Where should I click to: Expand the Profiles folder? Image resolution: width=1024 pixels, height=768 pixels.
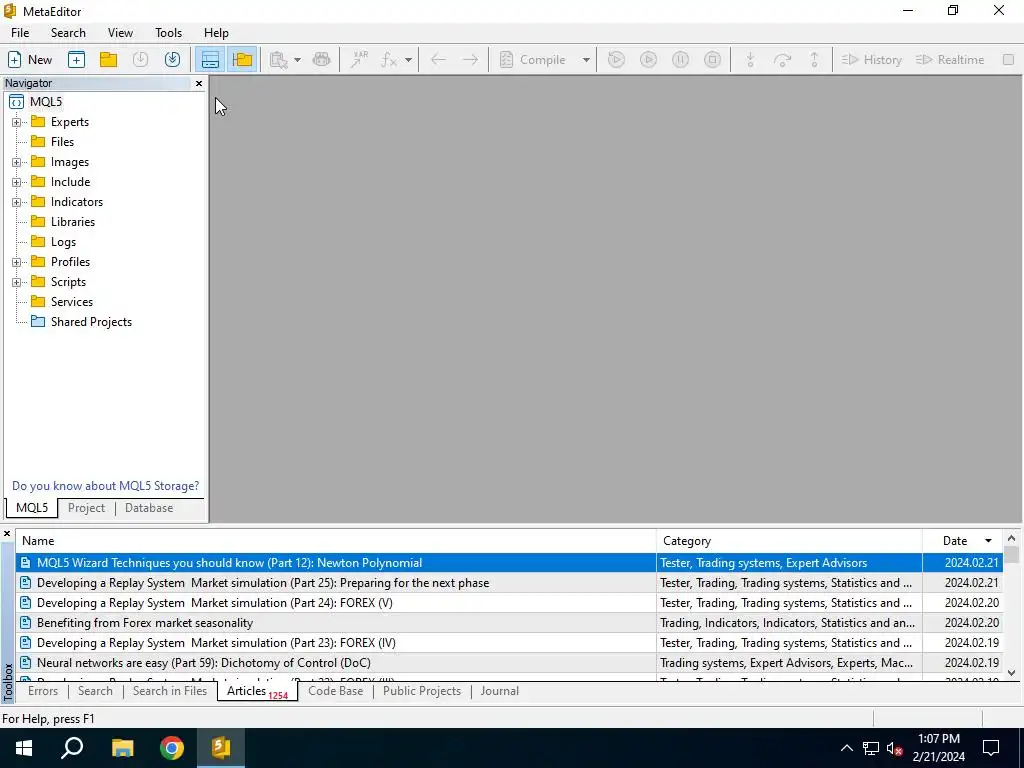[16, 262]
